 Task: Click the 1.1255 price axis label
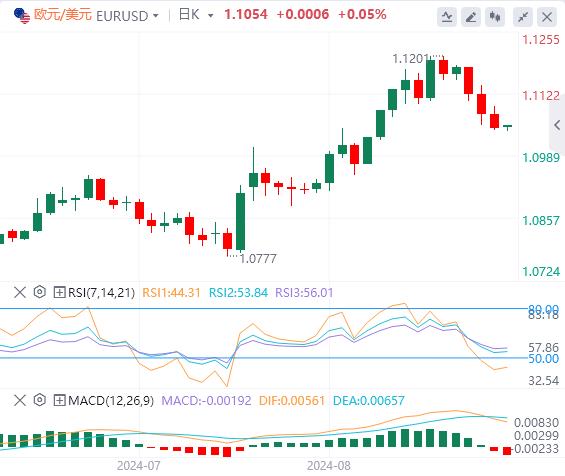click(x=541, y=40)
